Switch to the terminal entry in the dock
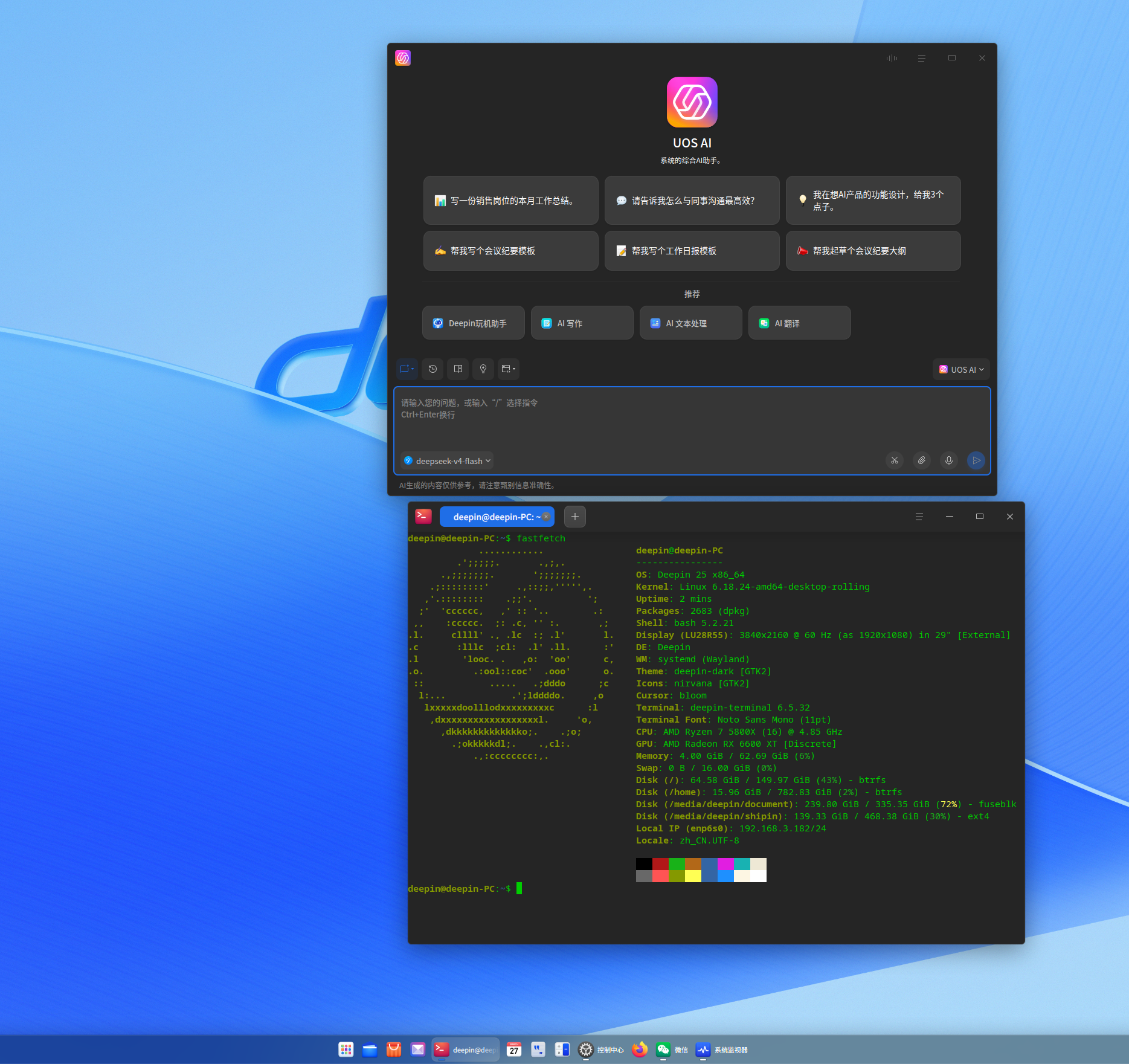 pyautogui.click(x=466, y=1050)
